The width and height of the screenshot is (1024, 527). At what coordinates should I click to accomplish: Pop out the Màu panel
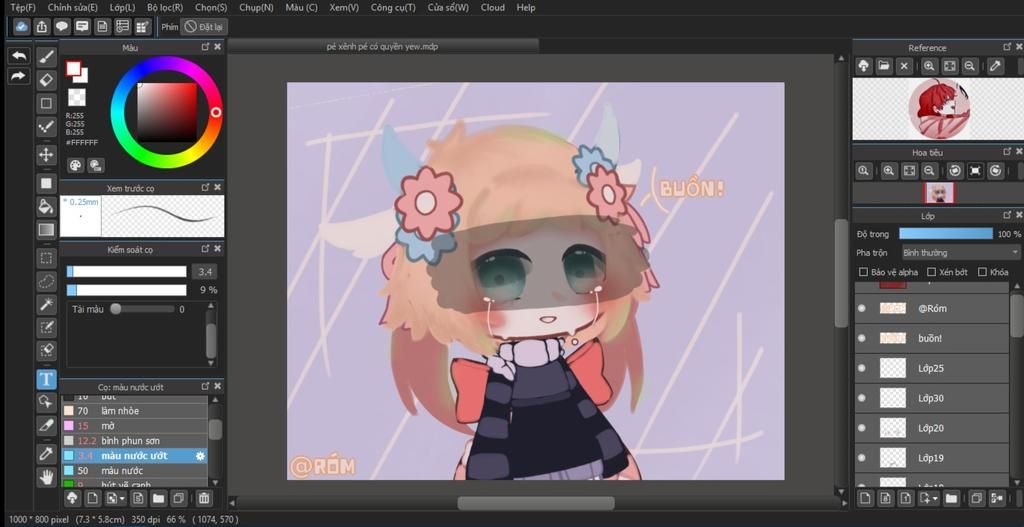coord(205,47)
